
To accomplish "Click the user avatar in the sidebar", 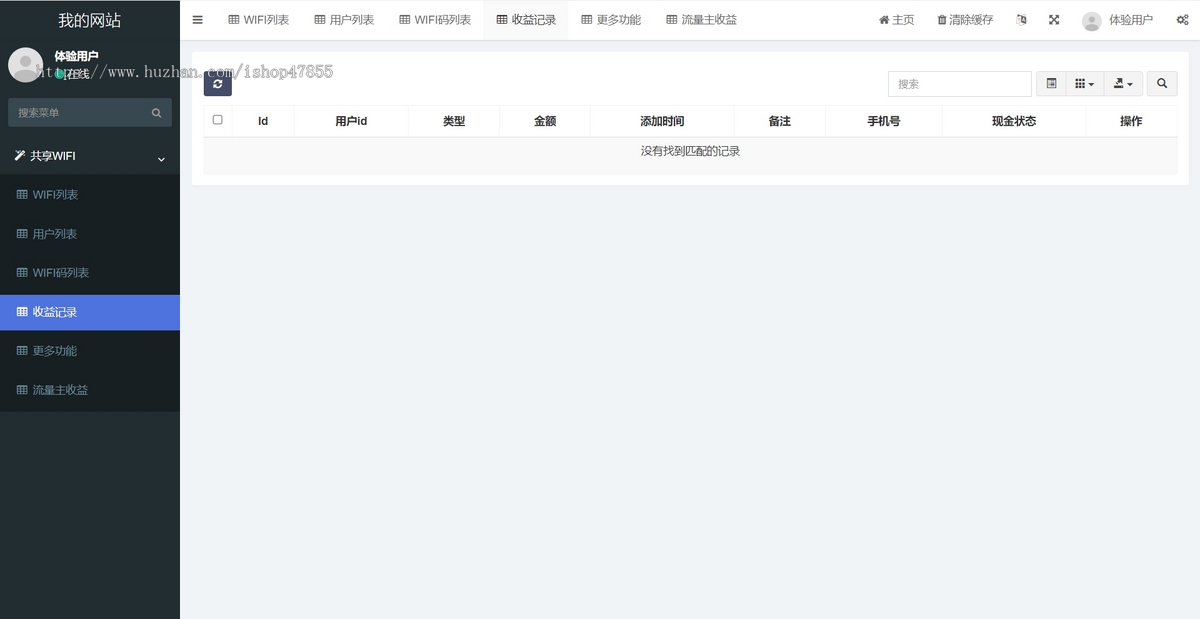I will click(25, 65).
